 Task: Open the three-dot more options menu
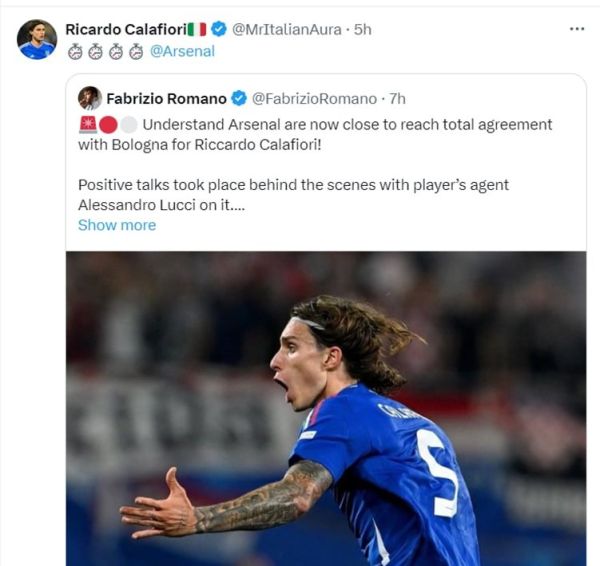(x=576, y=29)
